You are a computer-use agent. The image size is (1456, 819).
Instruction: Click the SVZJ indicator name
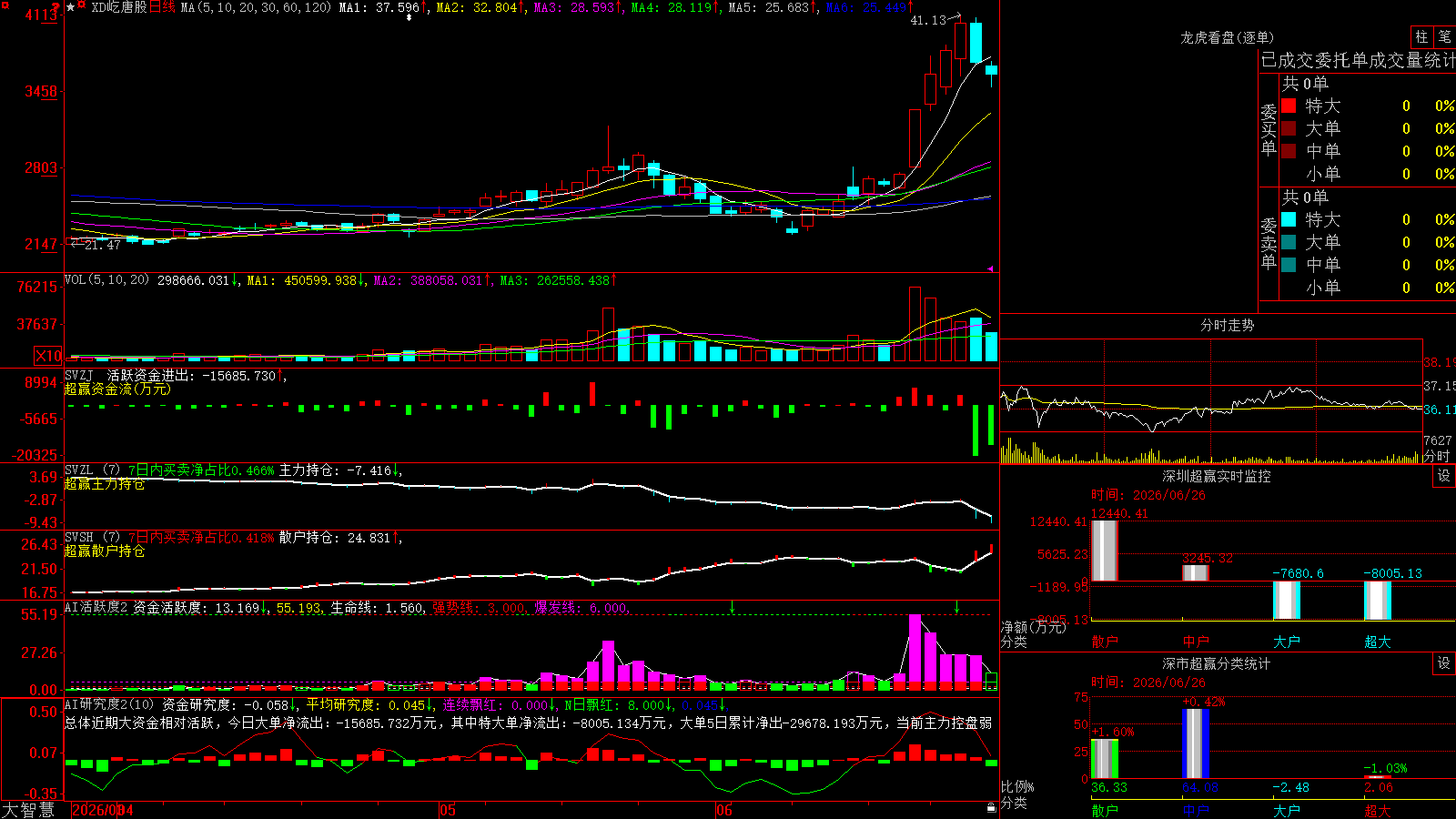(x=79, y=376)
